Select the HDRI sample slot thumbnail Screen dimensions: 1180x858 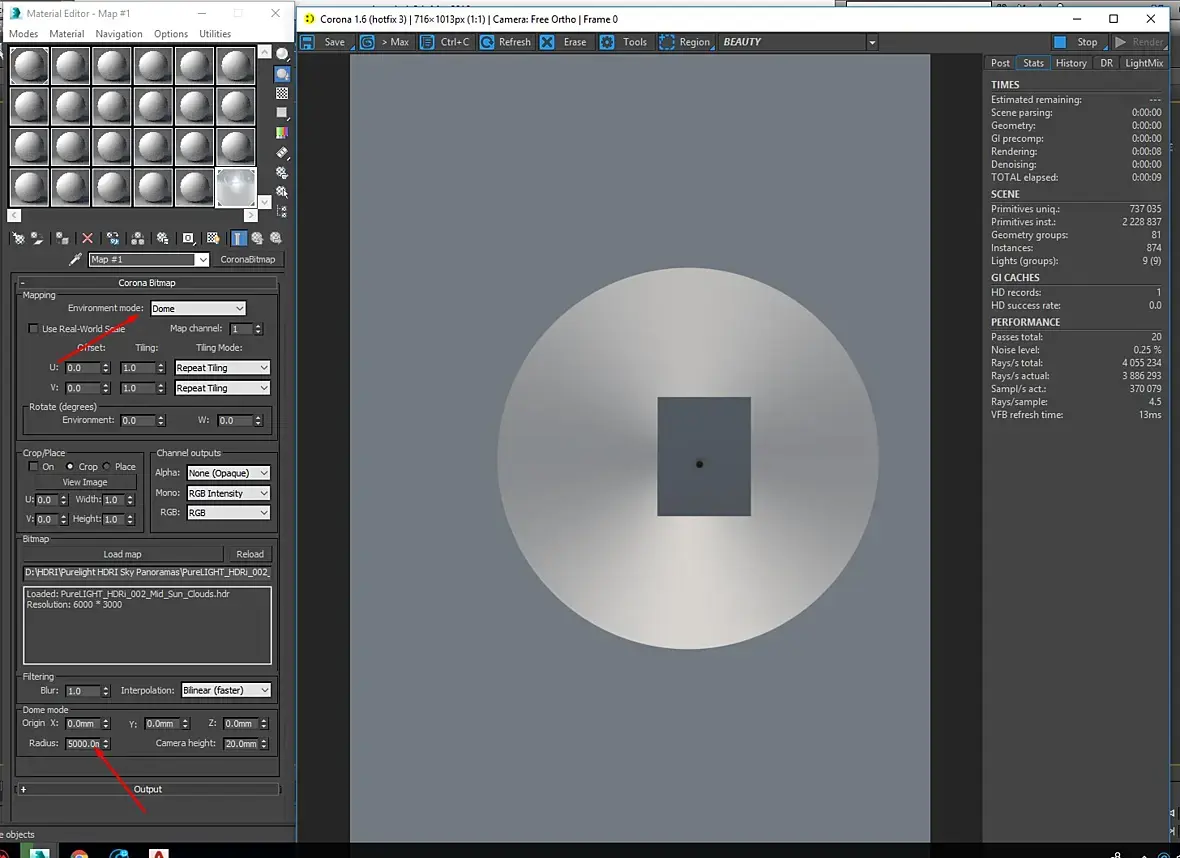click(x=236, y=187)
